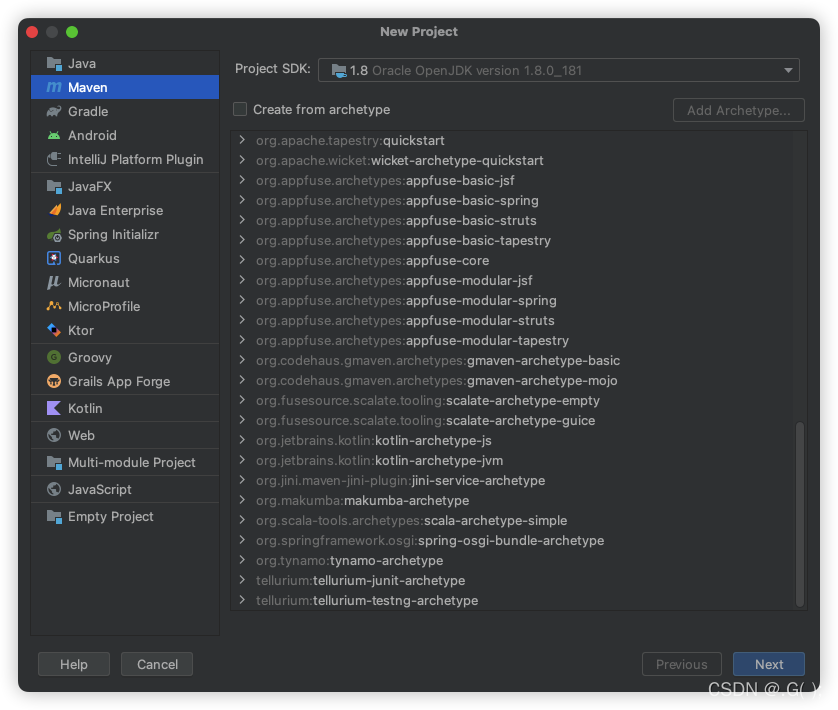Click the Grails App Forge icon
Image resolution: width=838 pixels, height=710 pixels.
pyautogui.click(x=54, y=381)
